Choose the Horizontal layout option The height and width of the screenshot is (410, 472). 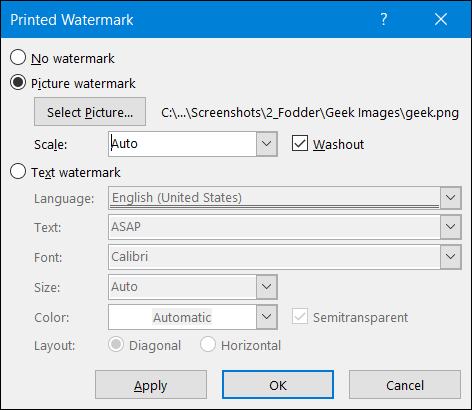pyautogui.click(x=208, y=345)
